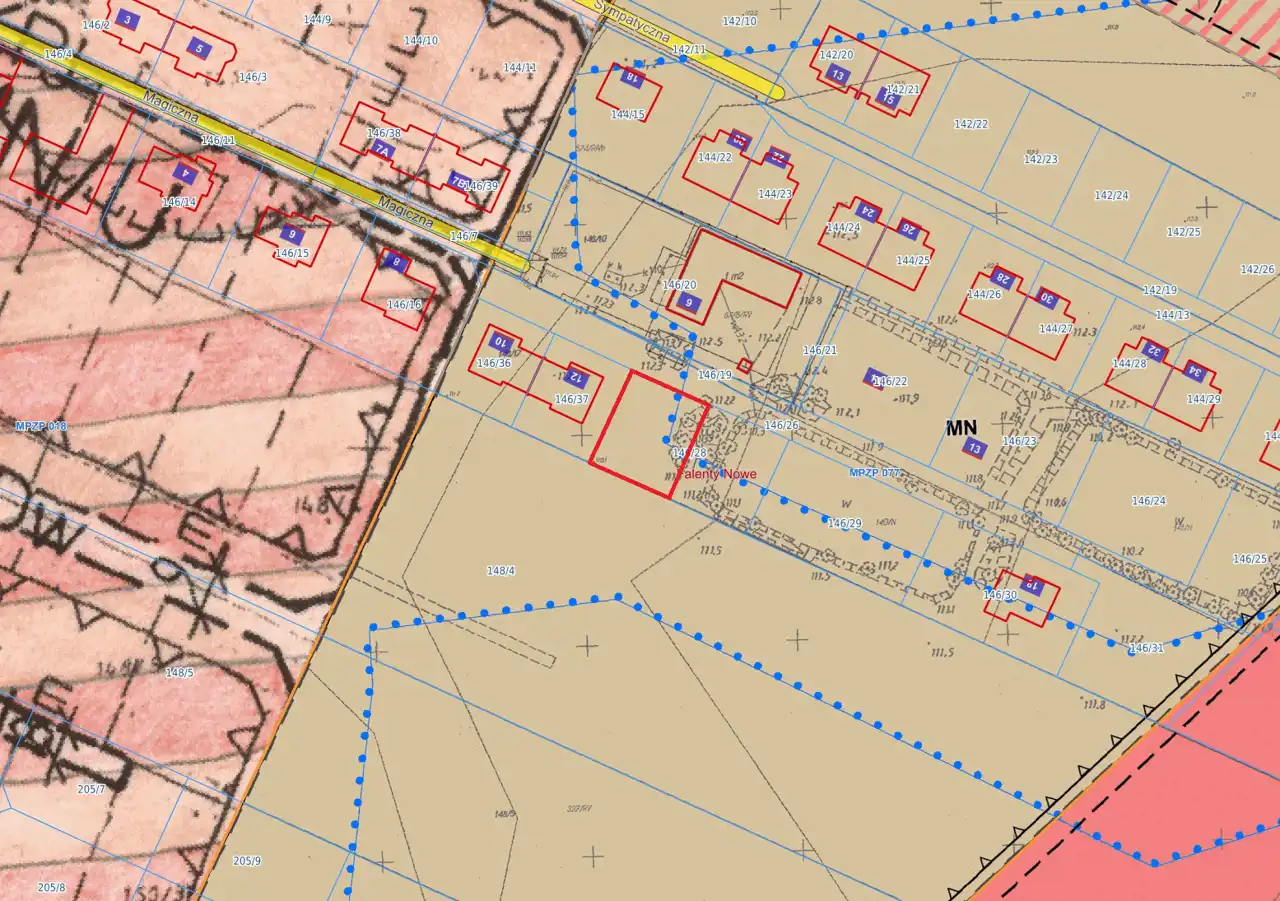Click house number marker 26
The height and width of the screenshot is (901, 1280).
click(x=908, y=228)
